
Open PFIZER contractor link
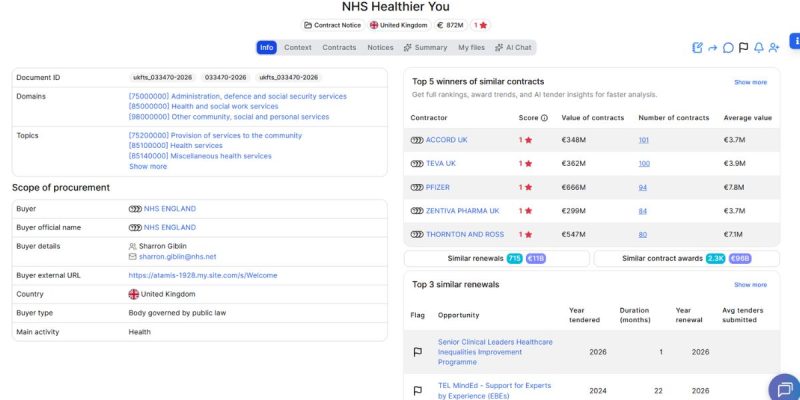tap(438, 187)
